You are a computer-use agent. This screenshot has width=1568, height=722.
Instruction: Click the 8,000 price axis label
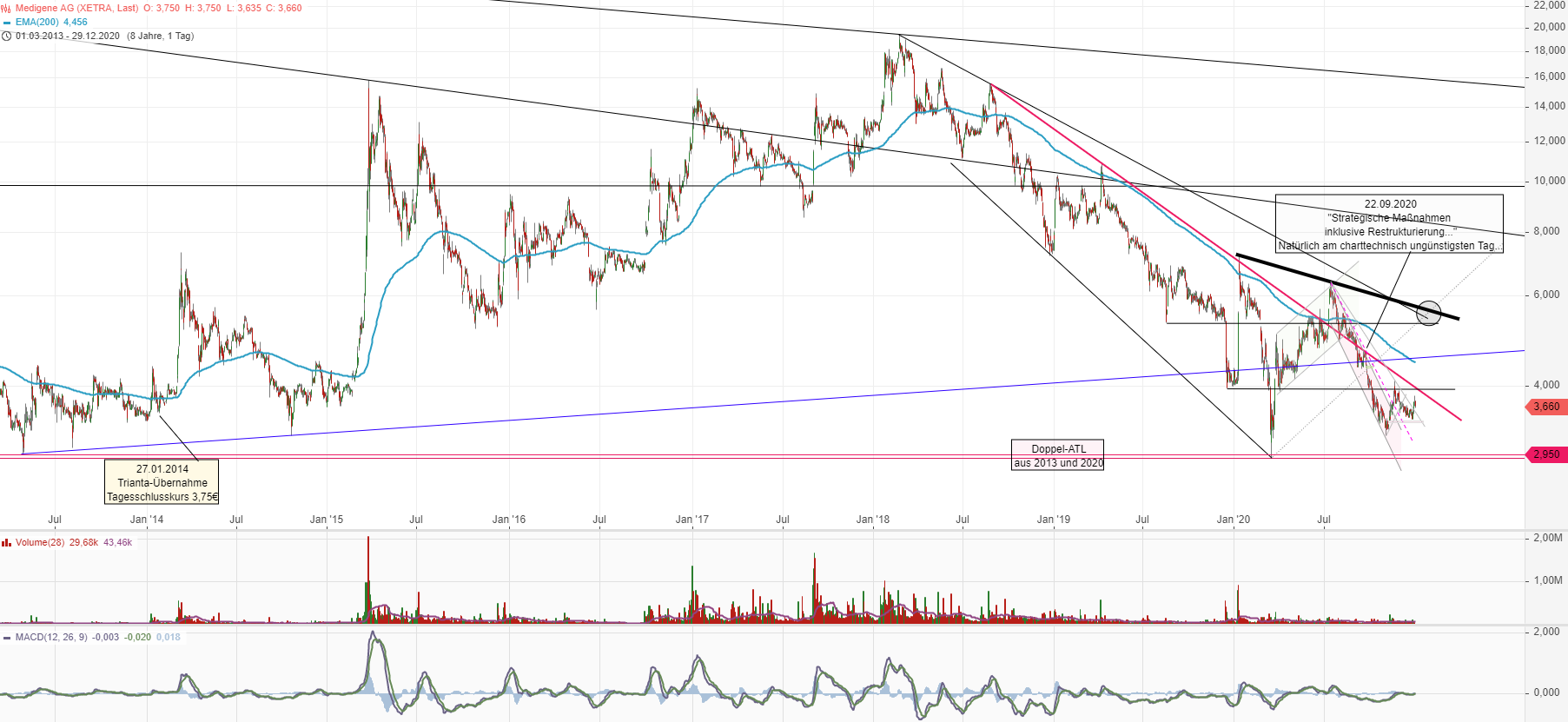click(x=1546, y=231)
